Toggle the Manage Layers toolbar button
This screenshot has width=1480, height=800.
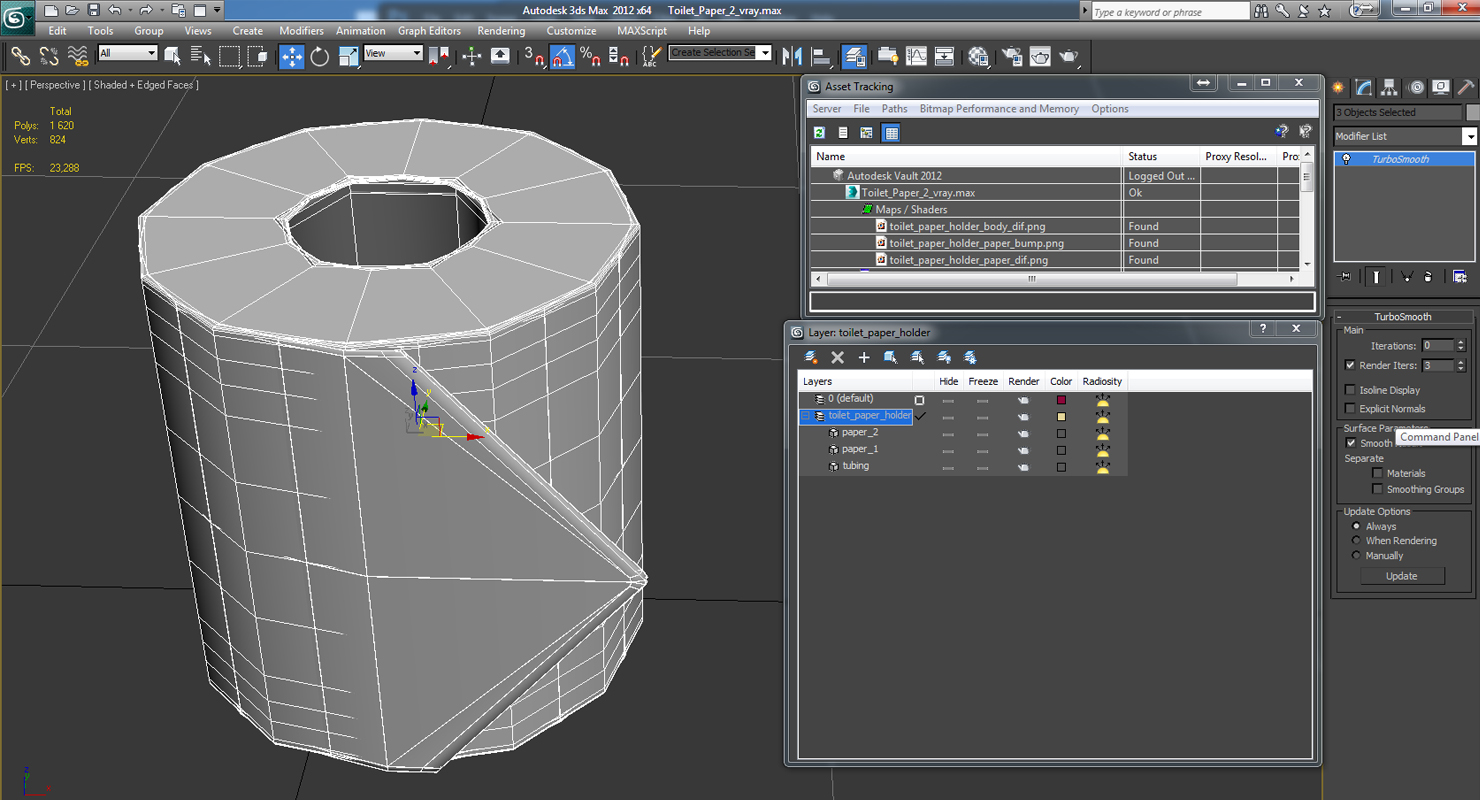854,56
